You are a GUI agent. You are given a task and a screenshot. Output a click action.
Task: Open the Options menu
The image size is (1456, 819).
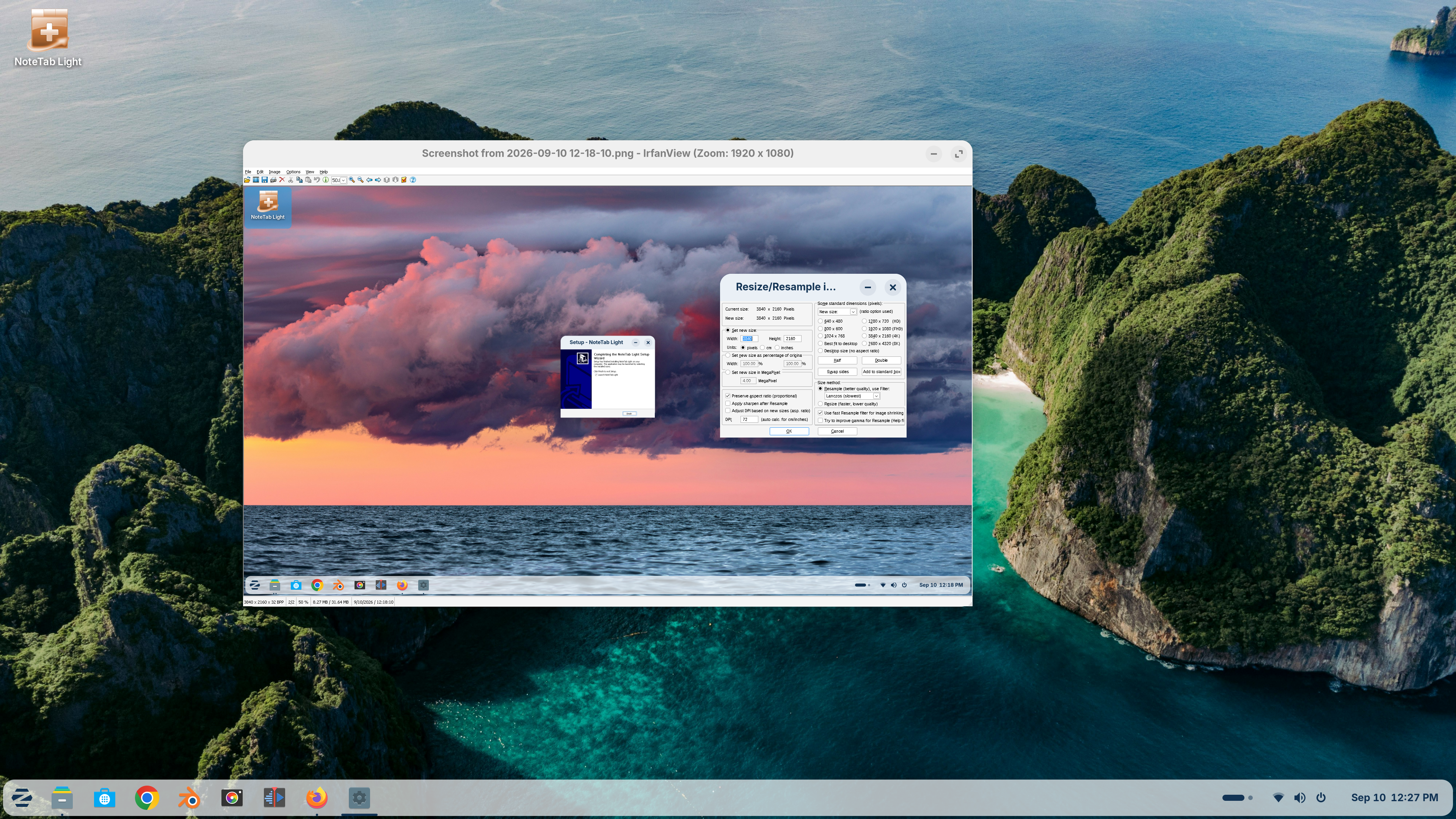(x=294, y=172)
